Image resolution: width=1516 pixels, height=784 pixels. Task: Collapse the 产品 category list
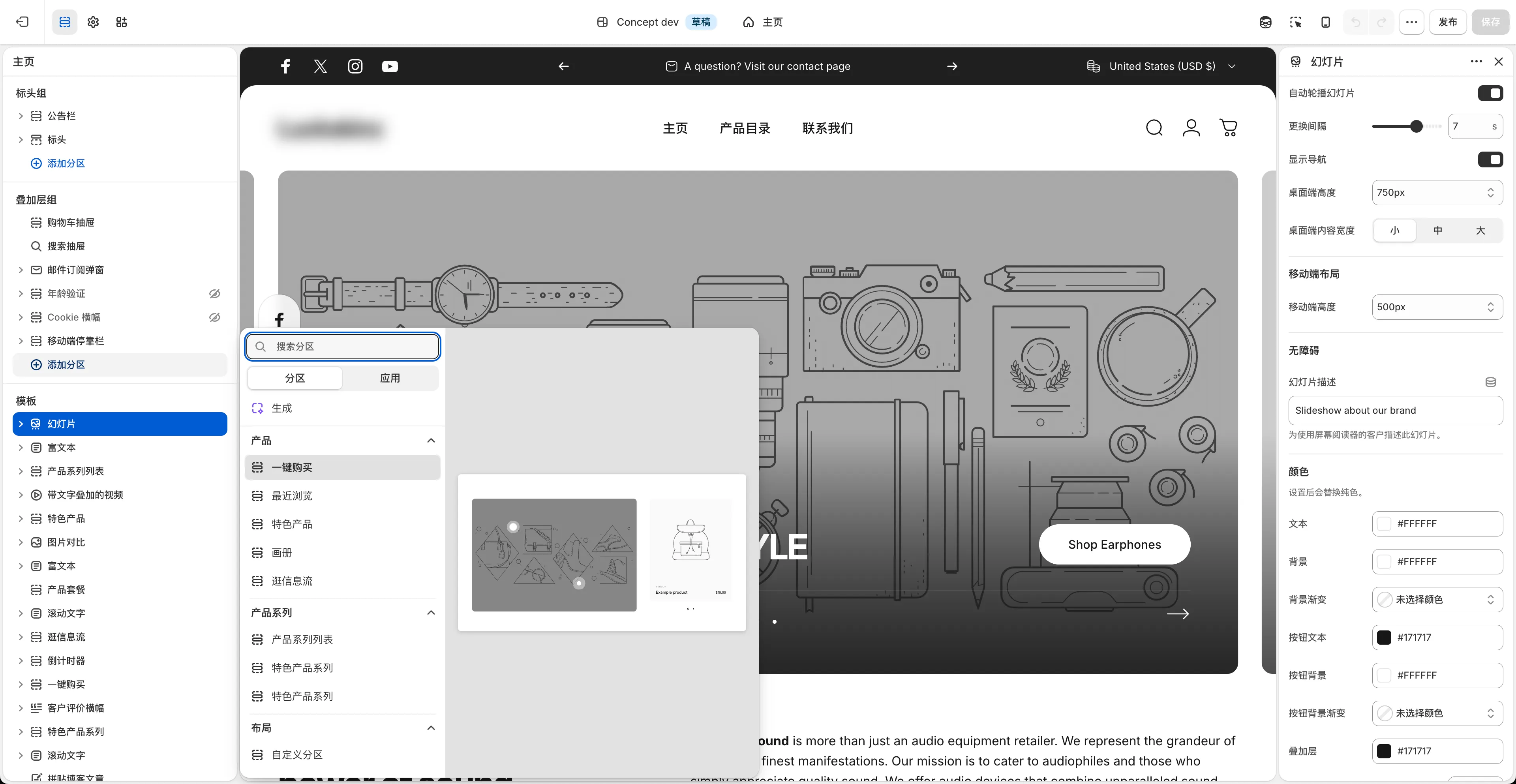click(431, 440)
